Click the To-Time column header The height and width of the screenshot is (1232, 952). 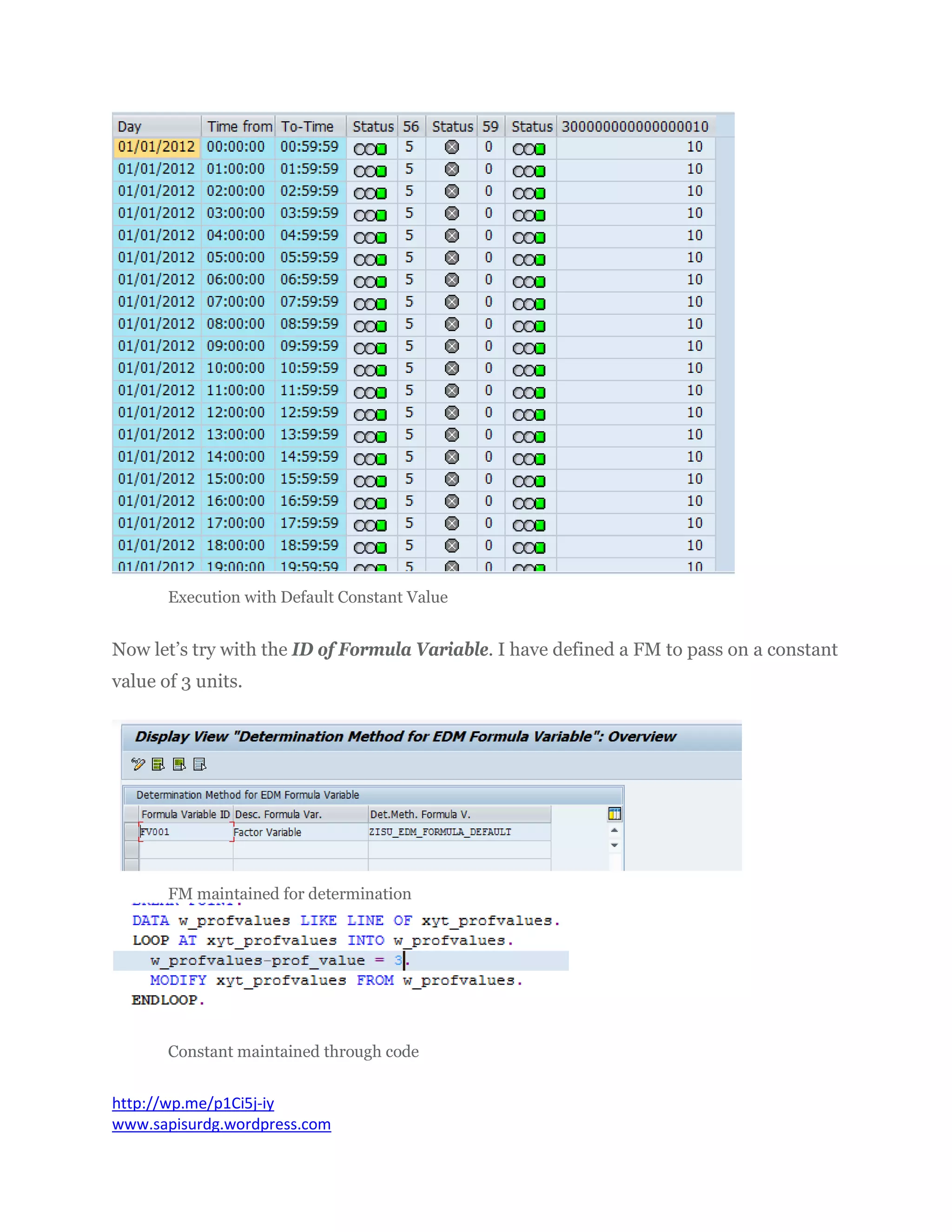click(x=311, y=126)
